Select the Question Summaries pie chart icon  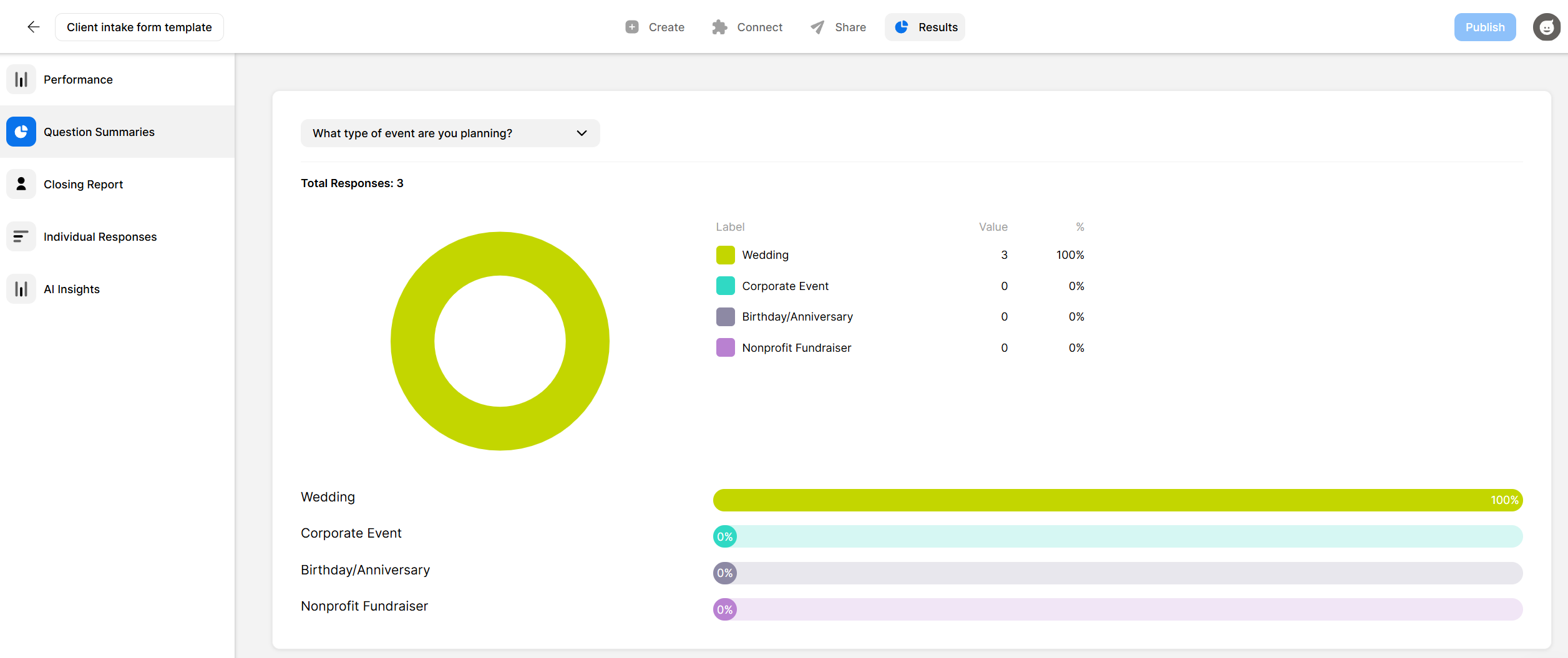[x=21, y=132]
